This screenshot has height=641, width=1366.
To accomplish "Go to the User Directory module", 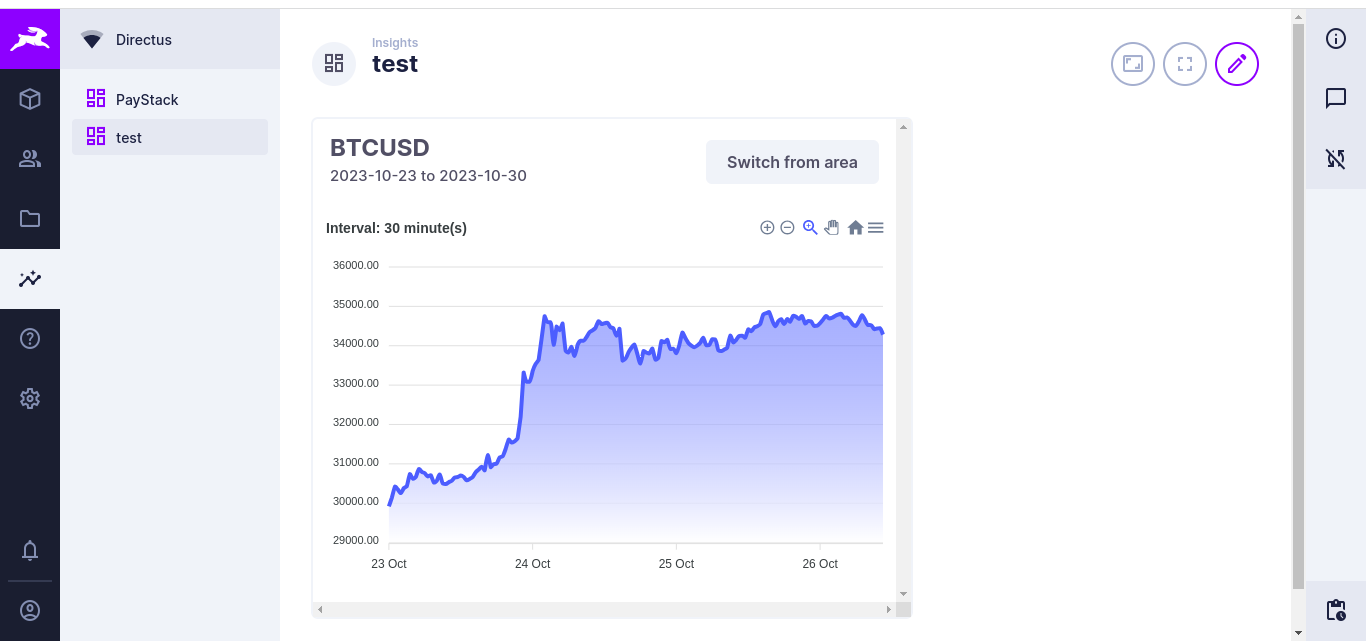I will (x=30, y=159).
